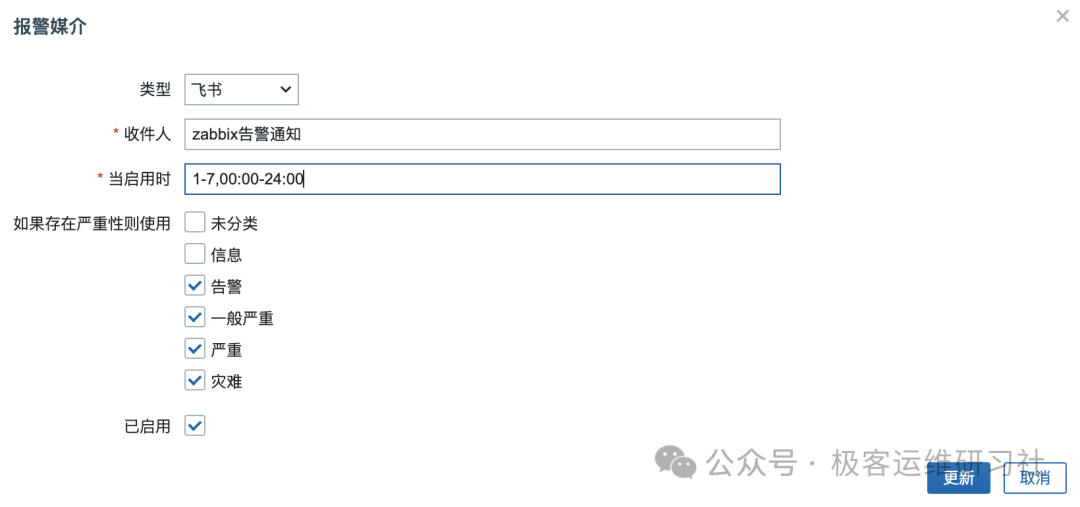Click the 当启用时 field label
1080x507 pixels.
[139, 179]
